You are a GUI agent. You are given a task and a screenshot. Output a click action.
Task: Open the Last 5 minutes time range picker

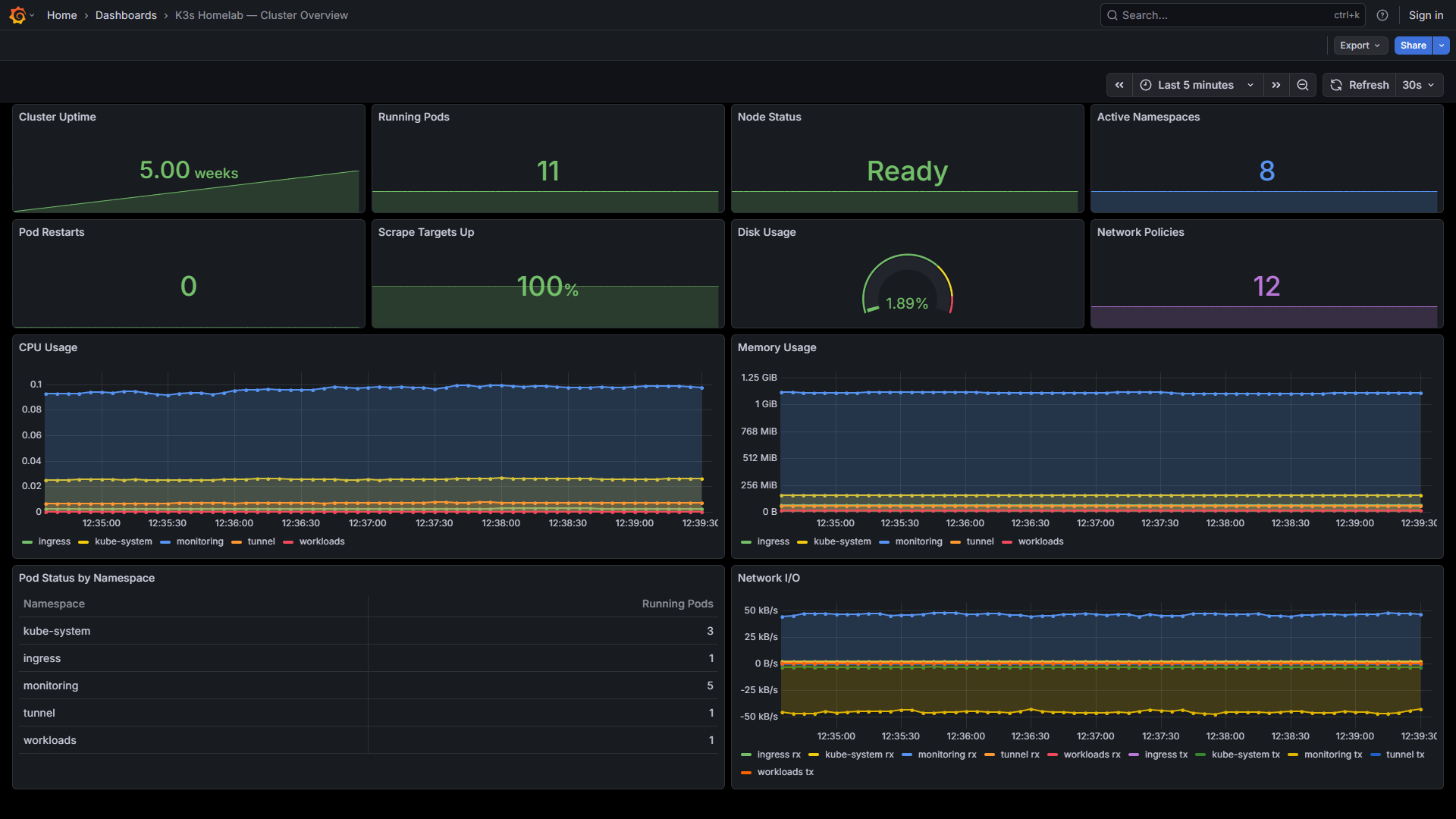[x=1195, y=85]
